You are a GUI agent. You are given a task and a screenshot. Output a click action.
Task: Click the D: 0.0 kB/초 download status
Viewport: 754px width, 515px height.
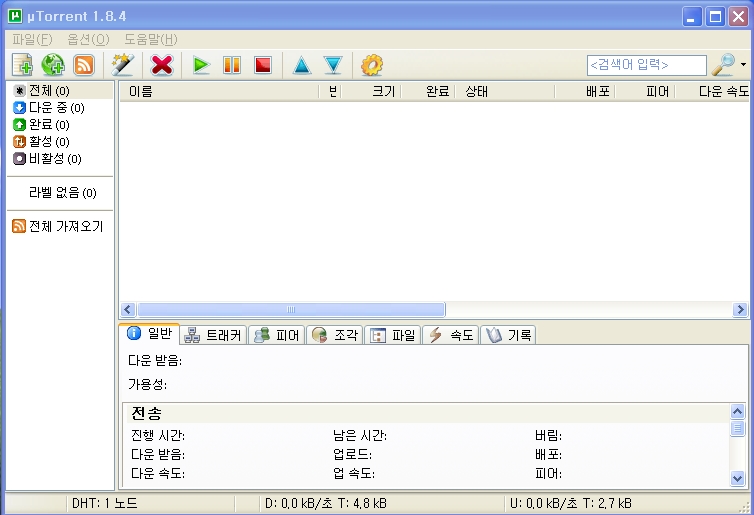coord(326,503)
